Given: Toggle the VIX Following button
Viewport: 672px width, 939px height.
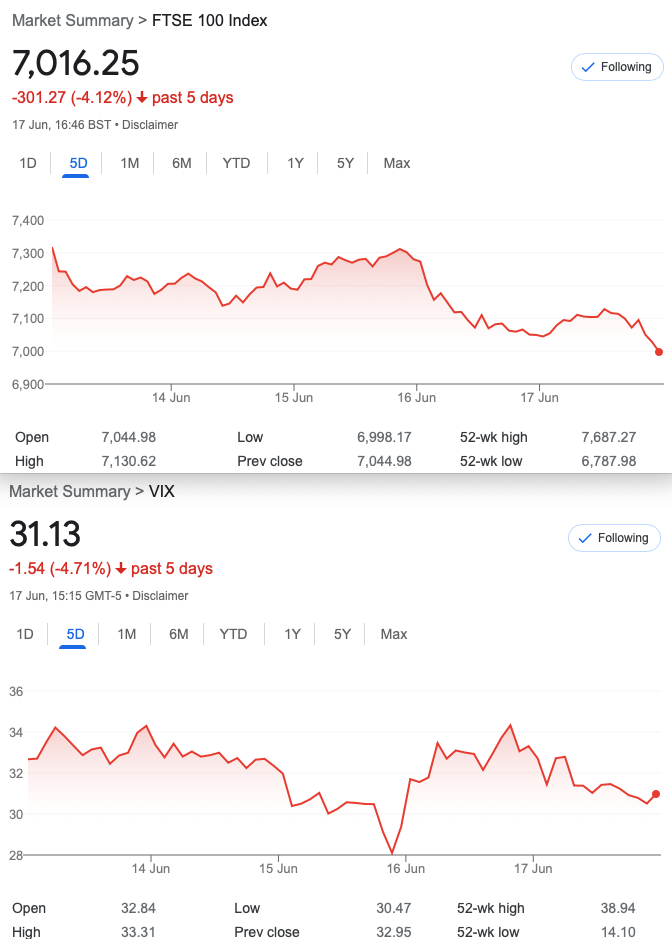Looking at the screenshot, I should coord(614,538).
